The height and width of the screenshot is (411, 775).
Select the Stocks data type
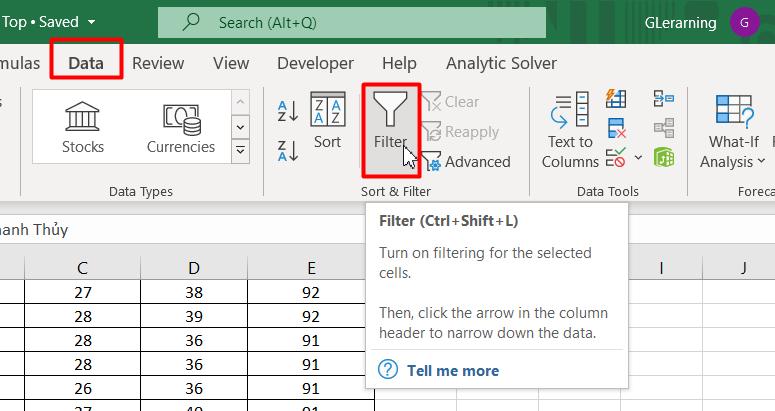pos(83,127)
